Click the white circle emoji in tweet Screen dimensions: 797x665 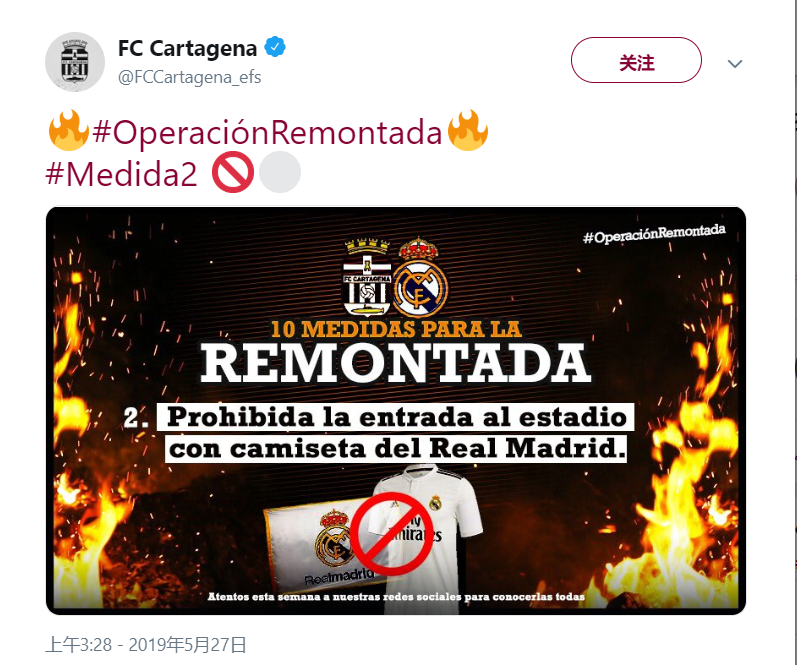coord(280,172)
